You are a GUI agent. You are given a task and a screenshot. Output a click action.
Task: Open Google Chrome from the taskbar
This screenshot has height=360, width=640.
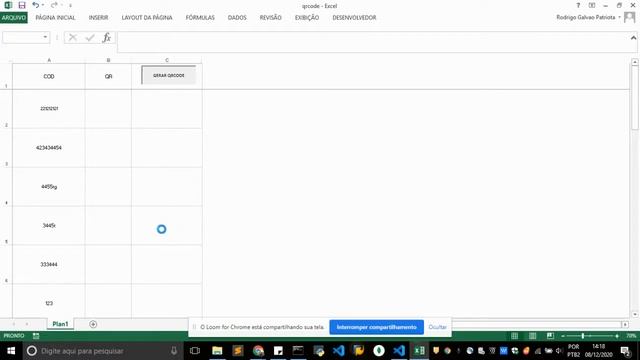(258, 351)
